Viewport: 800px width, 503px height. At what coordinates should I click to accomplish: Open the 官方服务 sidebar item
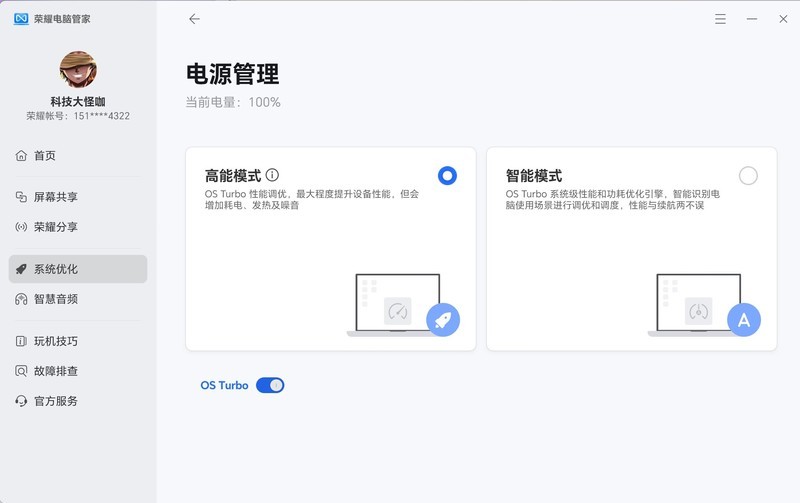pos(78,401)
